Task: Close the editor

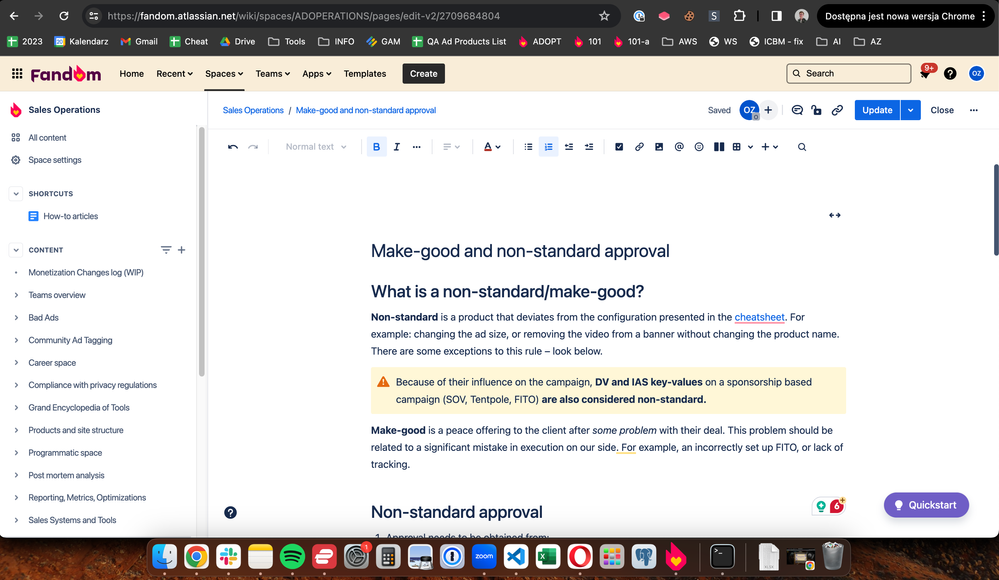Action: (942, 110)
